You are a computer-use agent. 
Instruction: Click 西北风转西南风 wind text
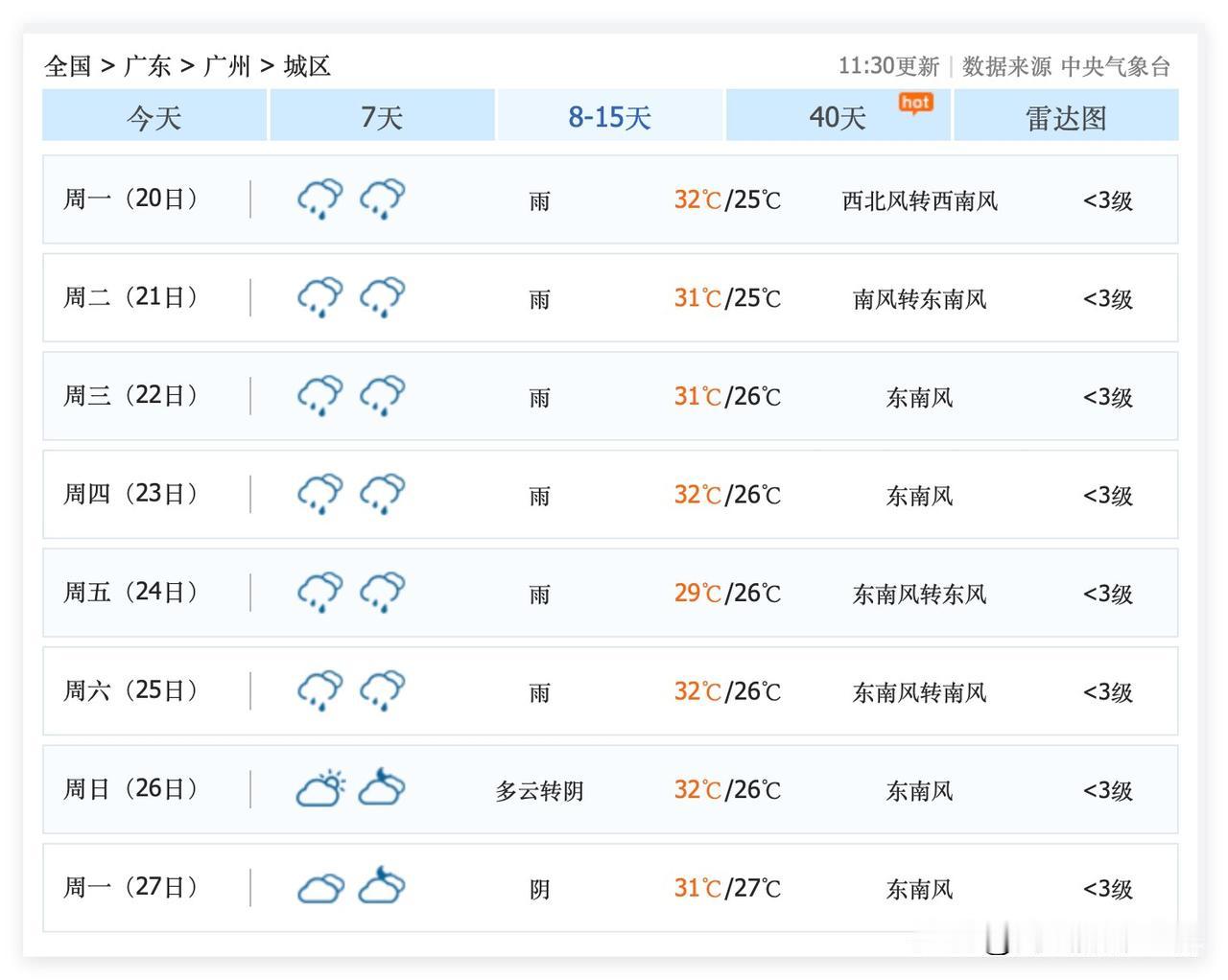tap(920, 200)
